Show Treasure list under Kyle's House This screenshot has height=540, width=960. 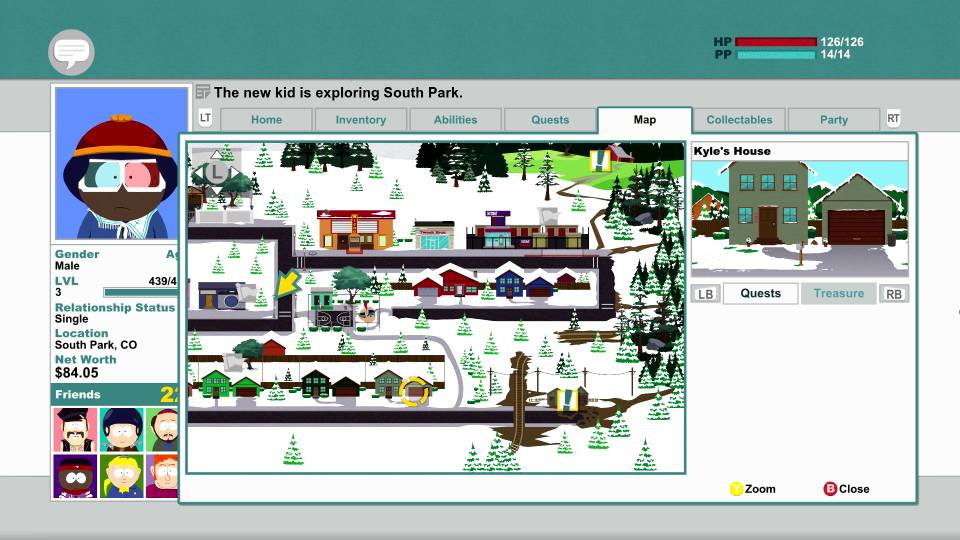[x=839, y=293]
